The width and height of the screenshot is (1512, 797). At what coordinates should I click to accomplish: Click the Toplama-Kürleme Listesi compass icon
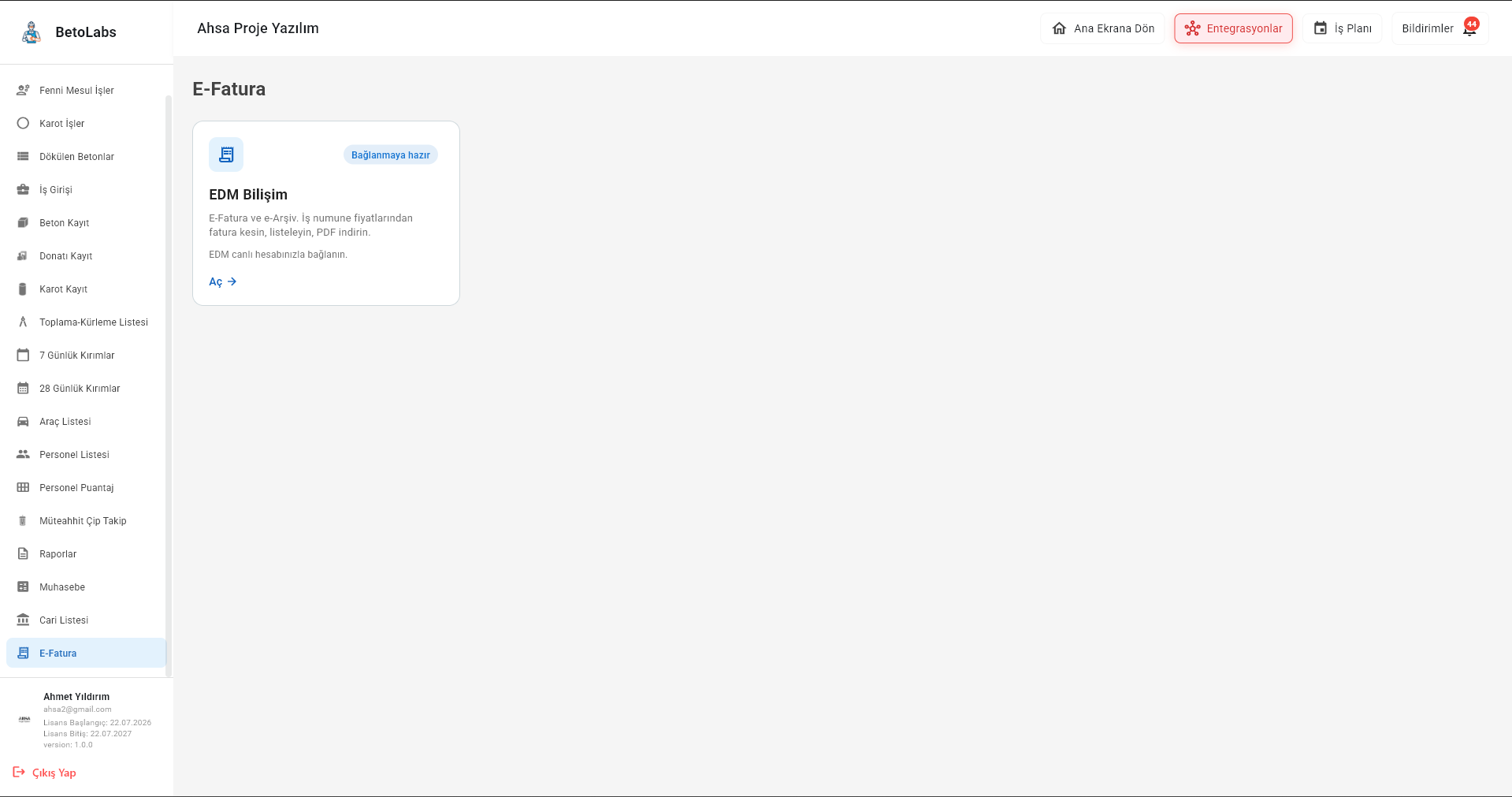(x=23, y=322)
